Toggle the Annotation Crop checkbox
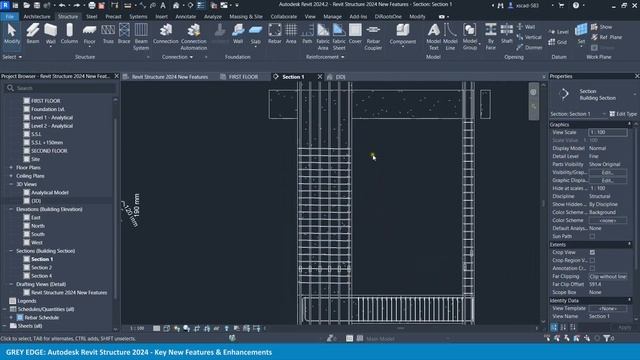Viewport: 640px width, 360px height. click(592, 268)
